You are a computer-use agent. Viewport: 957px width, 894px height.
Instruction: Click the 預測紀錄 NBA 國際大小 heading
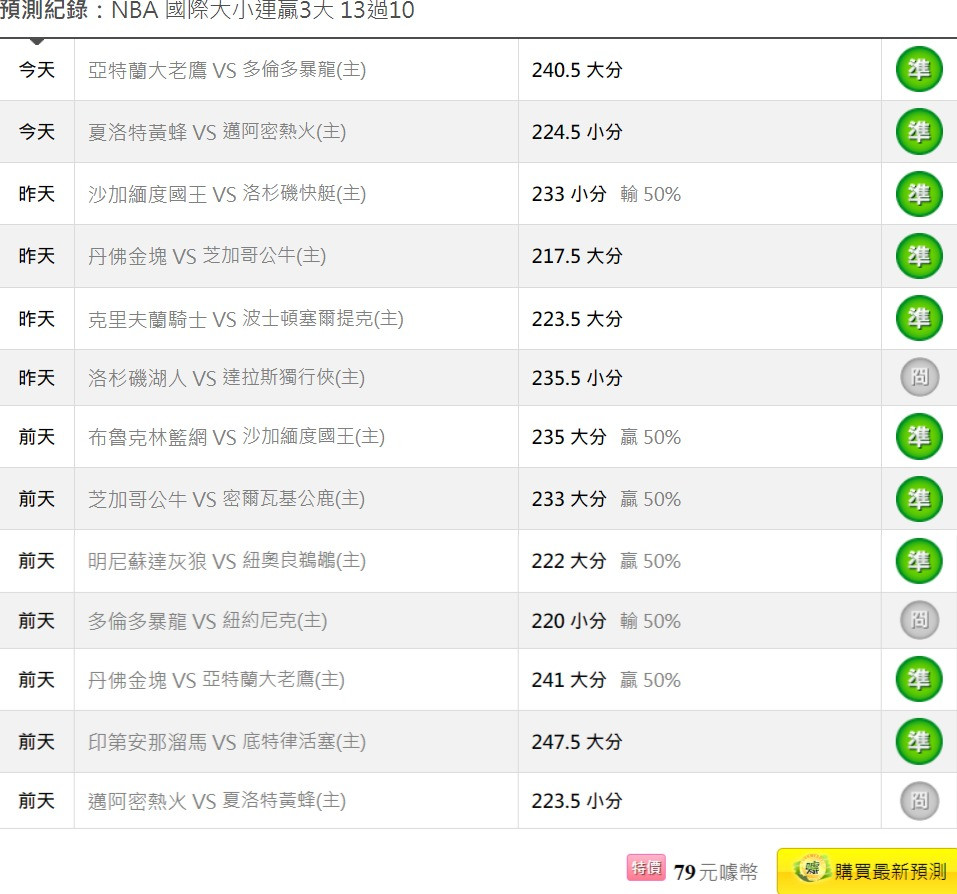tap(208, 10)
